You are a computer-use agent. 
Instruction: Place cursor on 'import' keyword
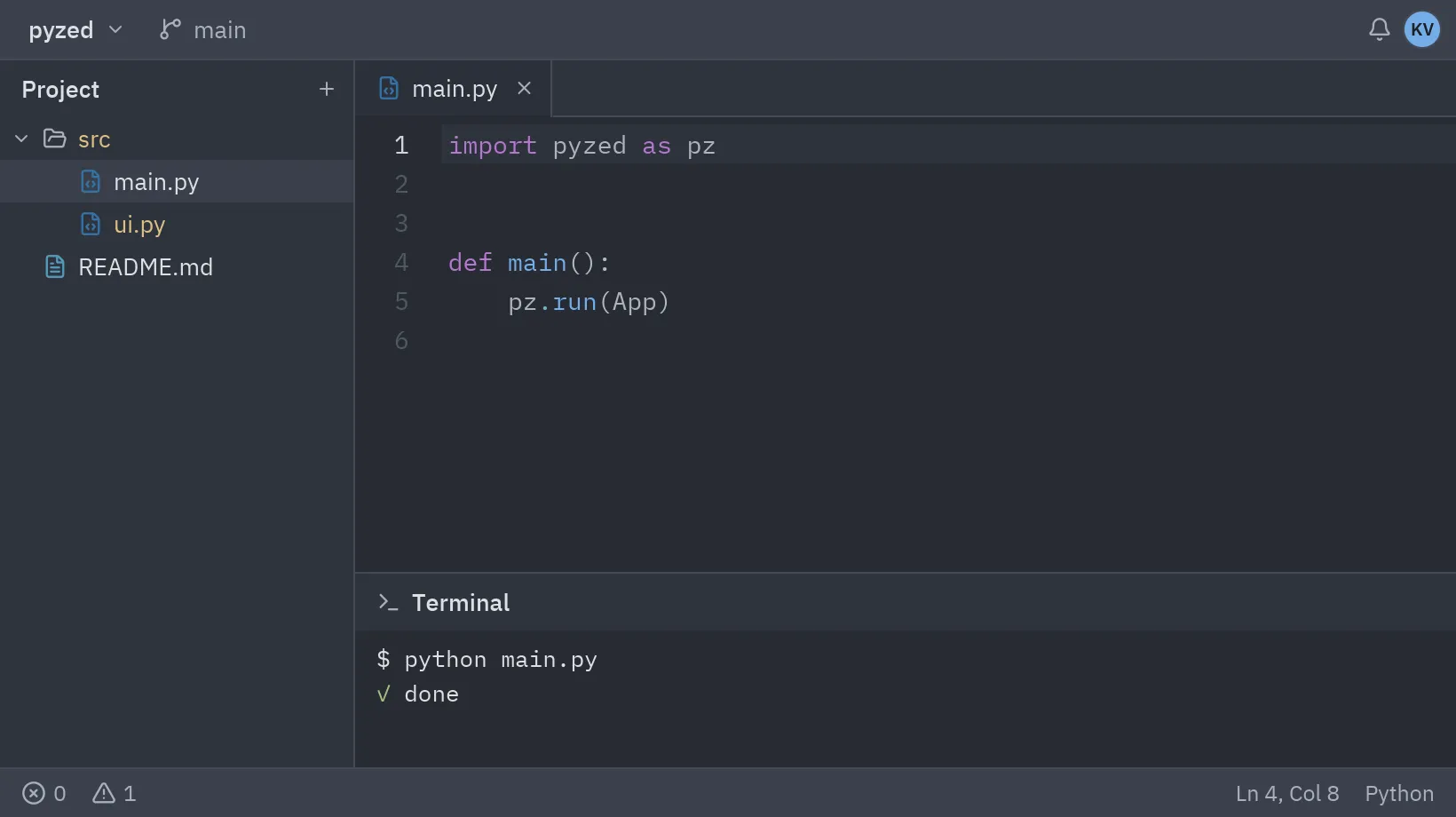point(493,146)
